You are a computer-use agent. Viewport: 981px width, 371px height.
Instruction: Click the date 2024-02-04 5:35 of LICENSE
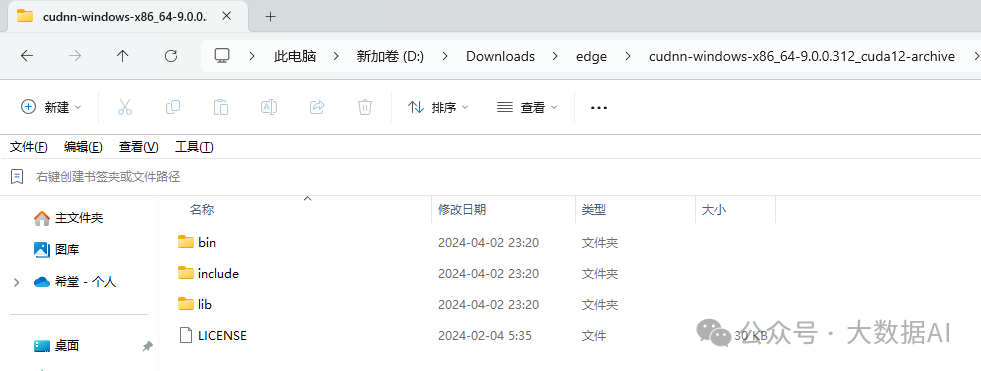coord(485,336)
